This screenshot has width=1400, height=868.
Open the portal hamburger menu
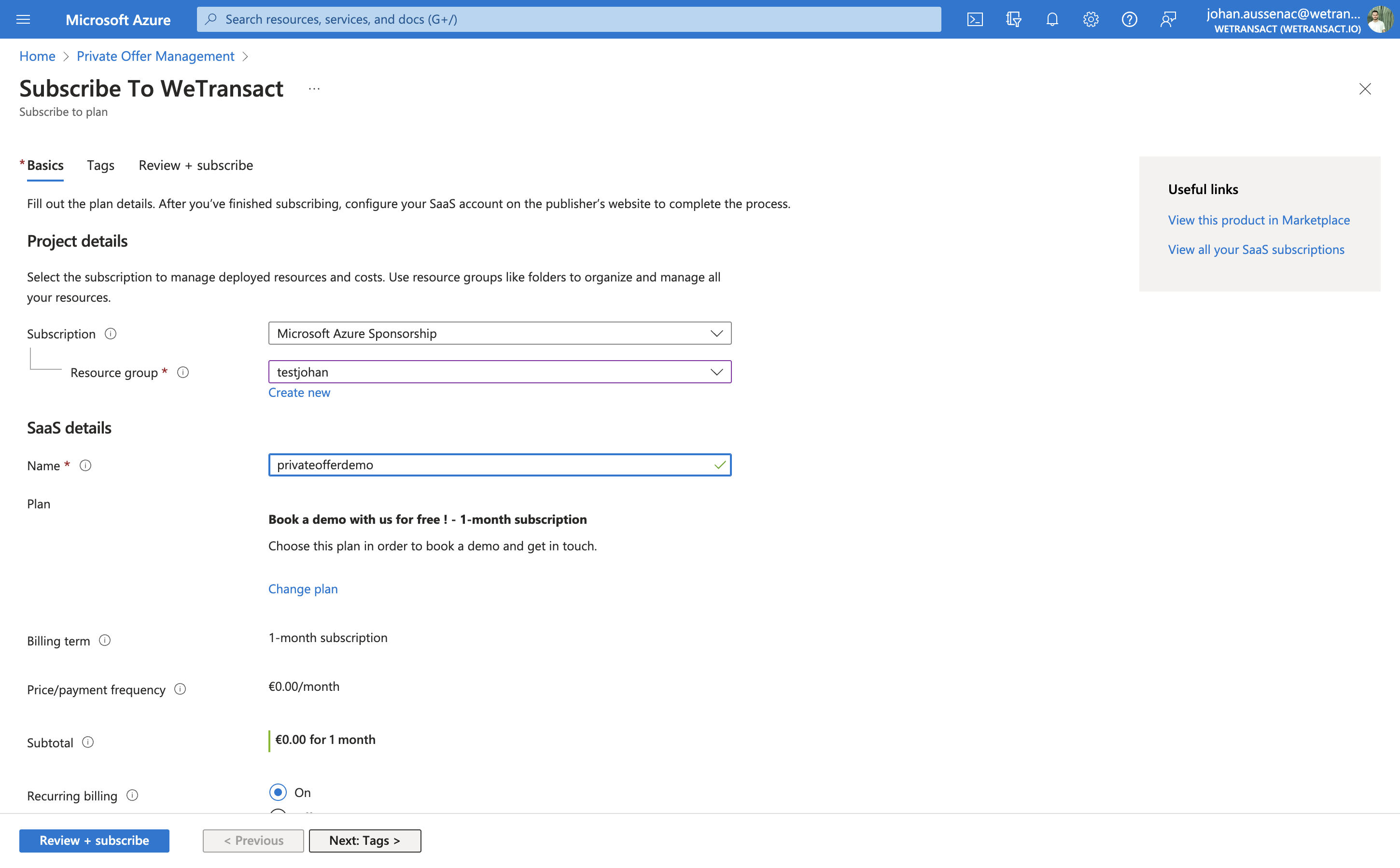(23, 19)
